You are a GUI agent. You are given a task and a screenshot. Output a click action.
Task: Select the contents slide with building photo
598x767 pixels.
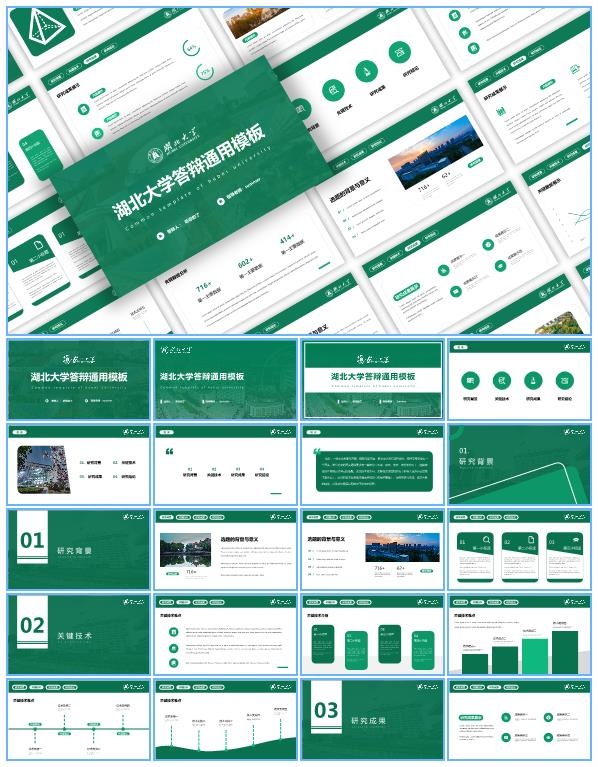point(78,465)
